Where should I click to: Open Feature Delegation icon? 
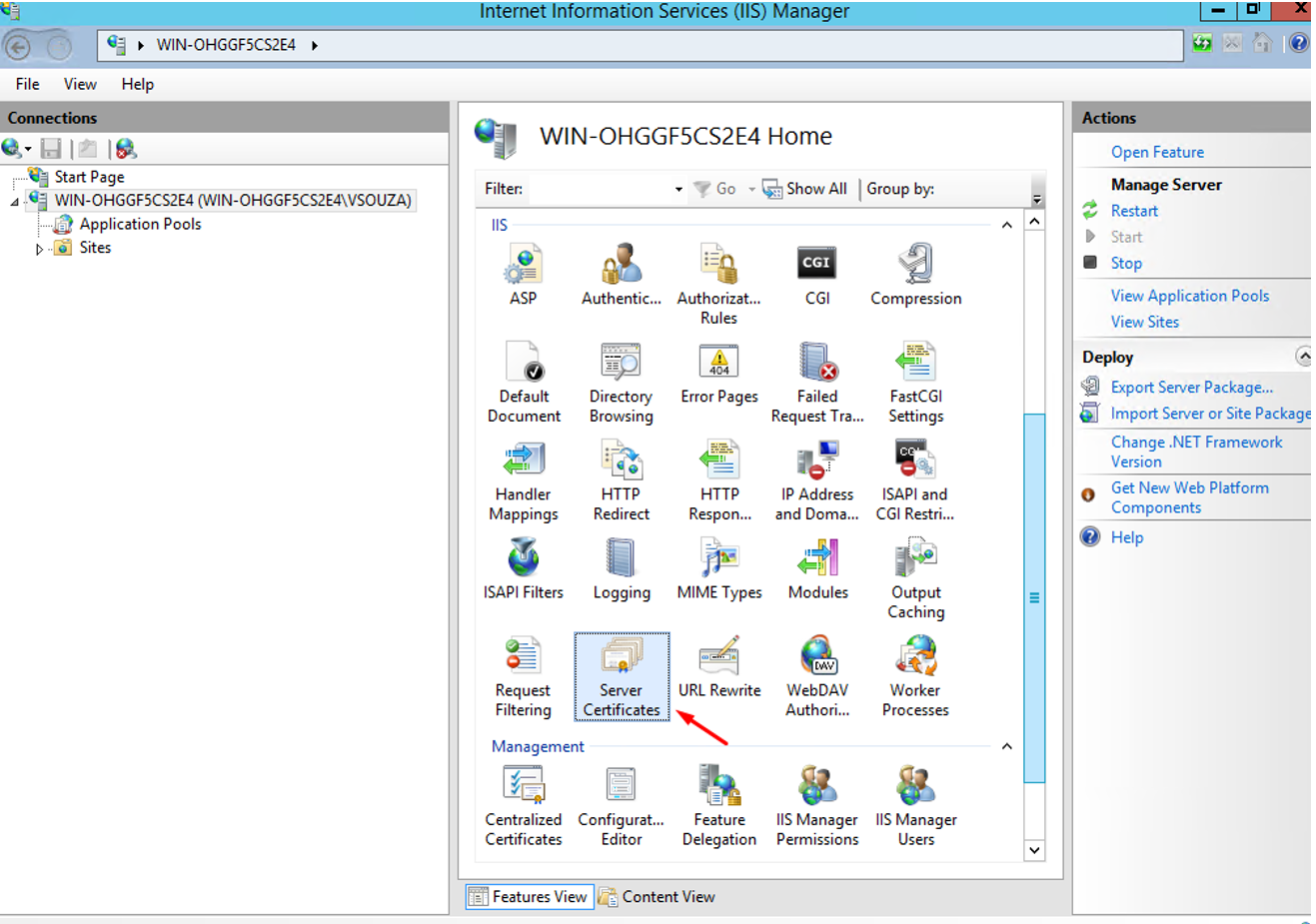click(718, 806)
